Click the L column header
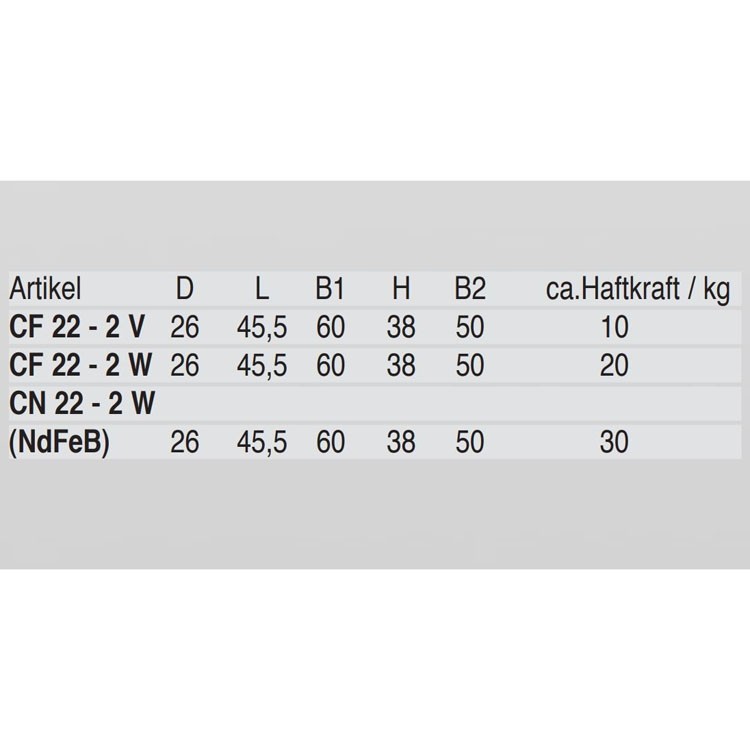Screen dimensions: 750x750 (262, 289)
